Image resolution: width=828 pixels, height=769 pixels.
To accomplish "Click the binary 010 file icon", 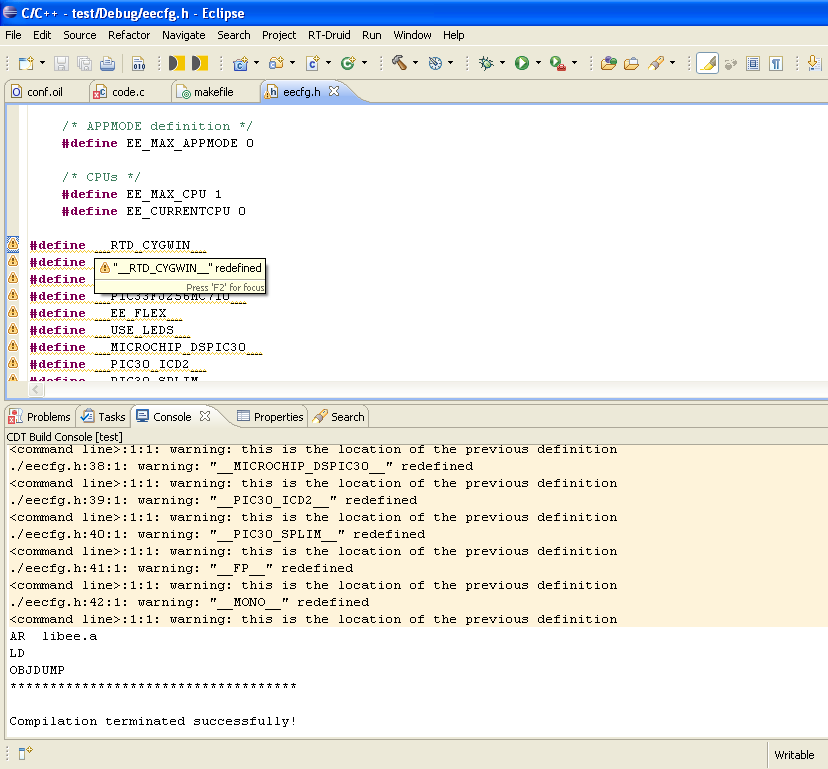I will point(138,63).
